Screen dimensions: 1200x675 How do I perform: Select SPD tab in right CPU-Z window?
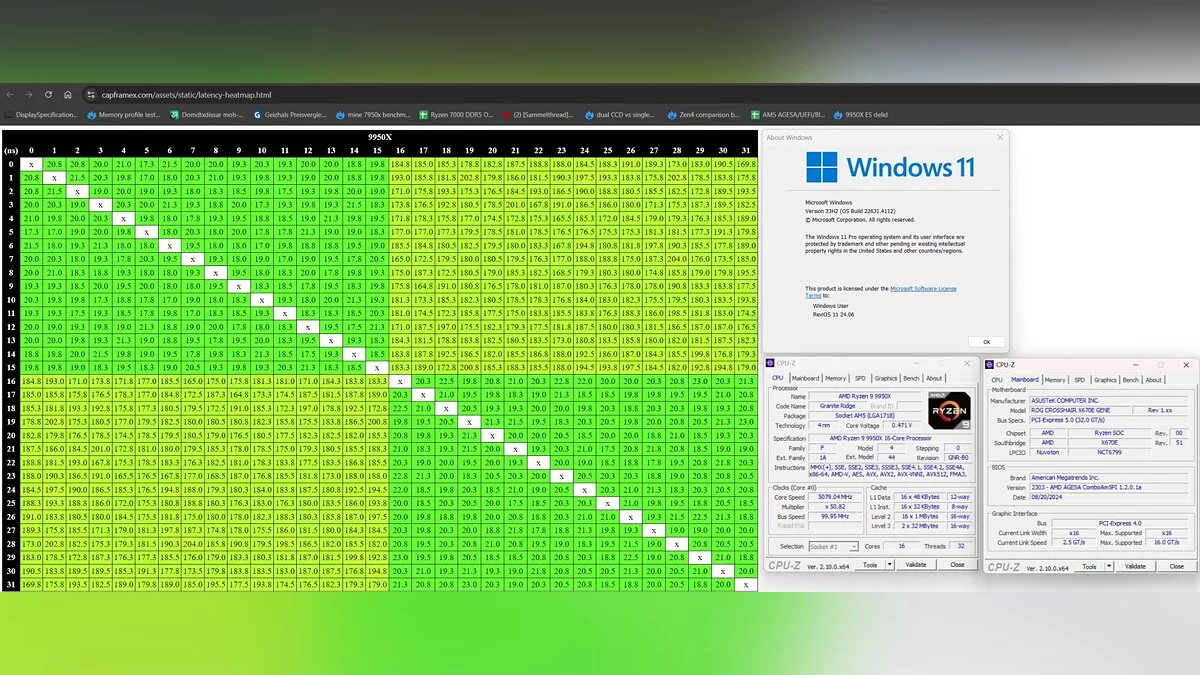(1080, 380)
